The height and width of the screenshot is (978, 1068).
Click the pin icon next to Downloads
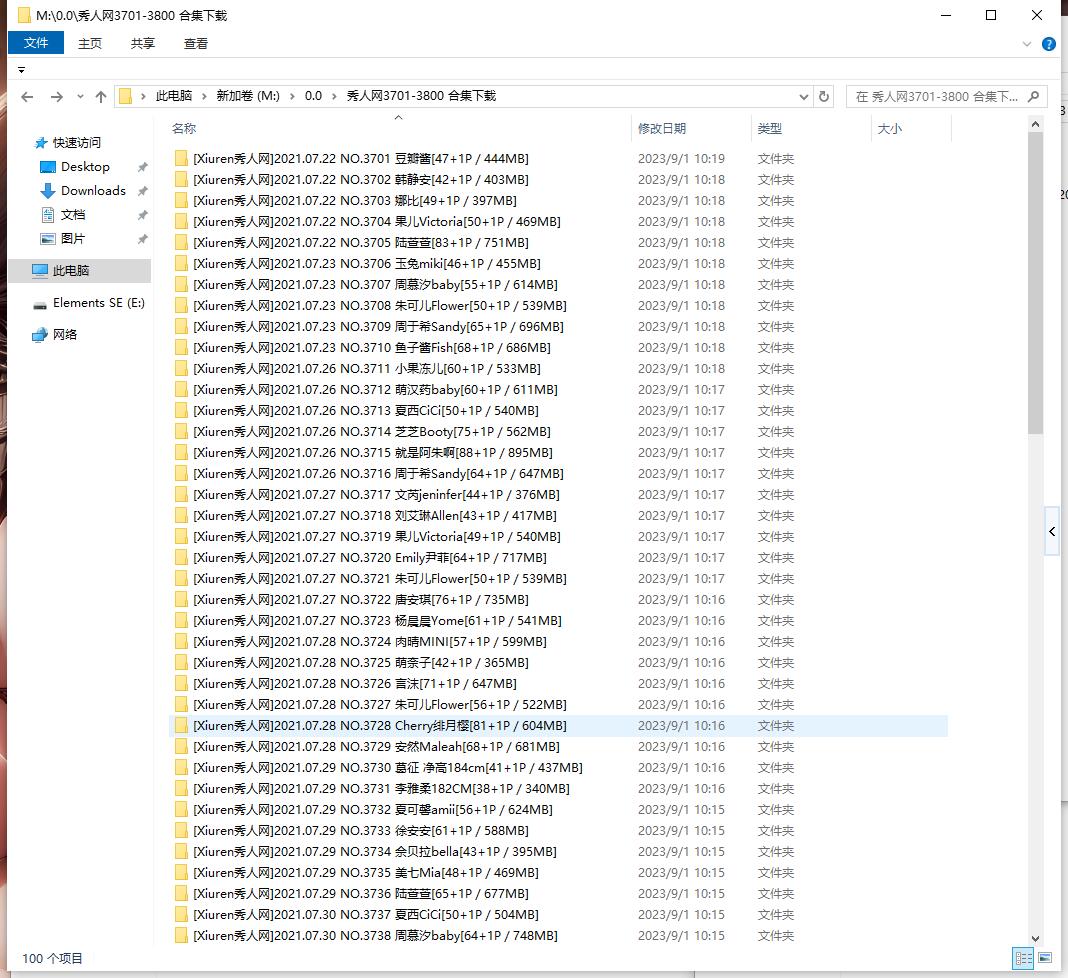click(142, 191)
